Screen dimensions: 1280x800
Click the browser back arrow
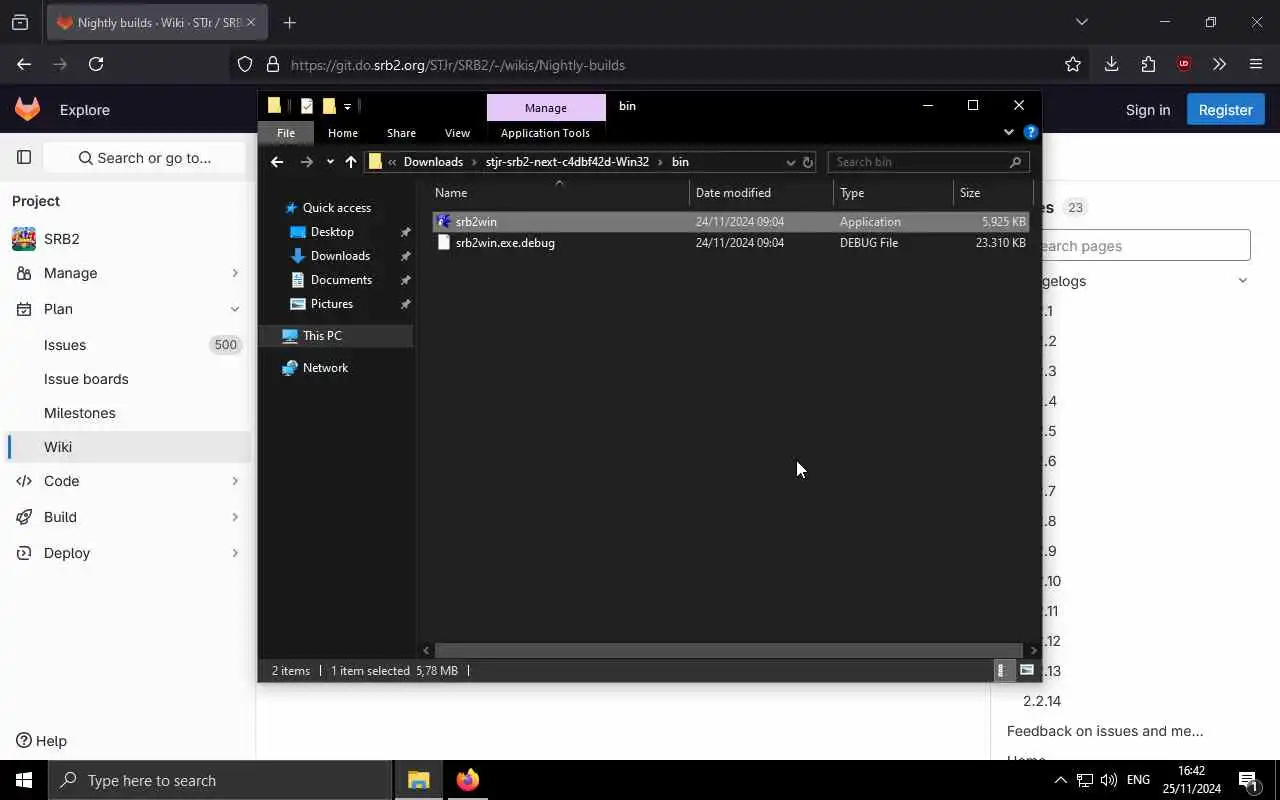(24, 64)
